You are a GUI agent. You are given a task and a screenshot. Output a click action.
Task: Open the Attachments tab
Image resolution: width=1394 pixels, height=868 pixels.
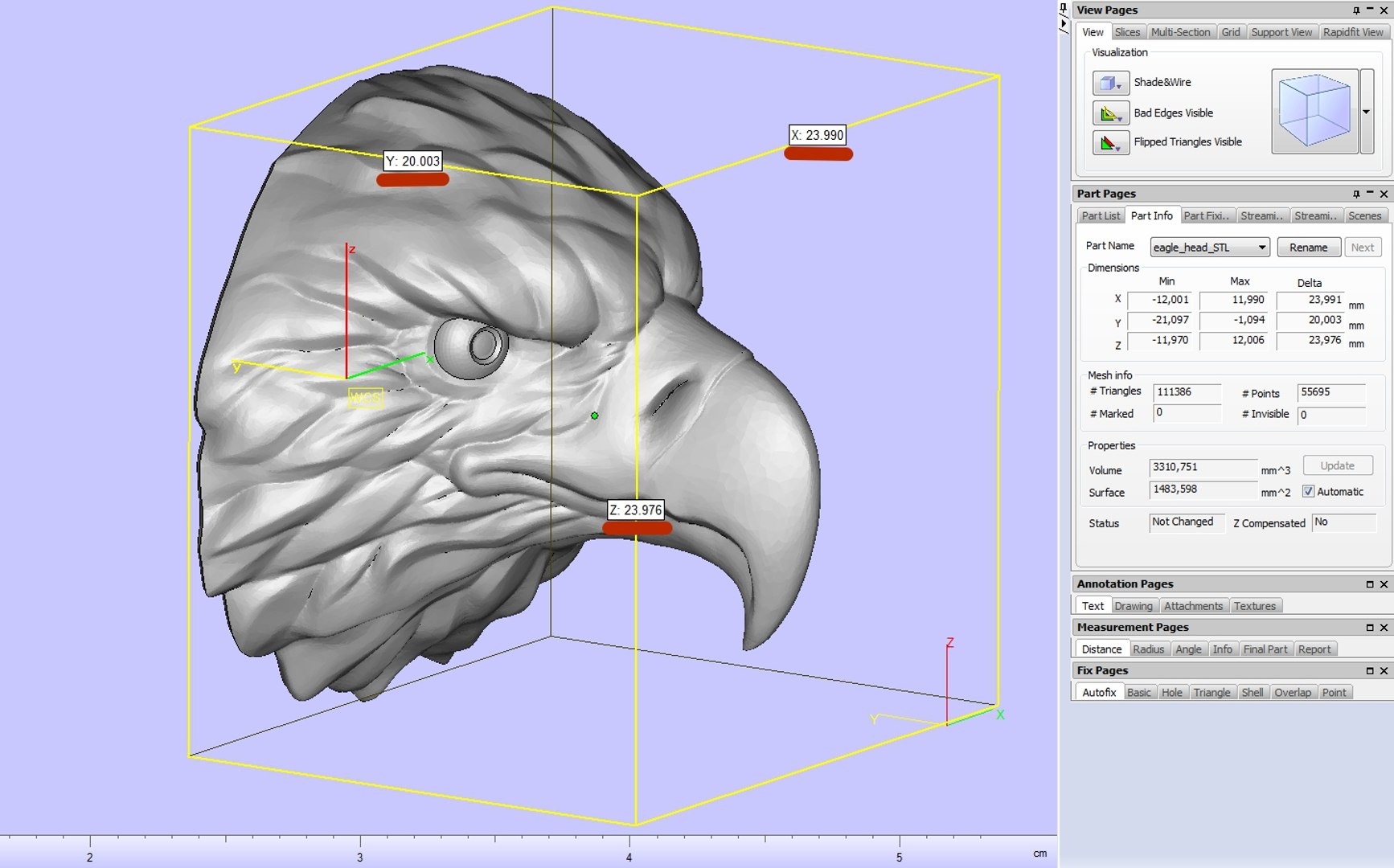pyautogui.click(x=1193, y=607)
